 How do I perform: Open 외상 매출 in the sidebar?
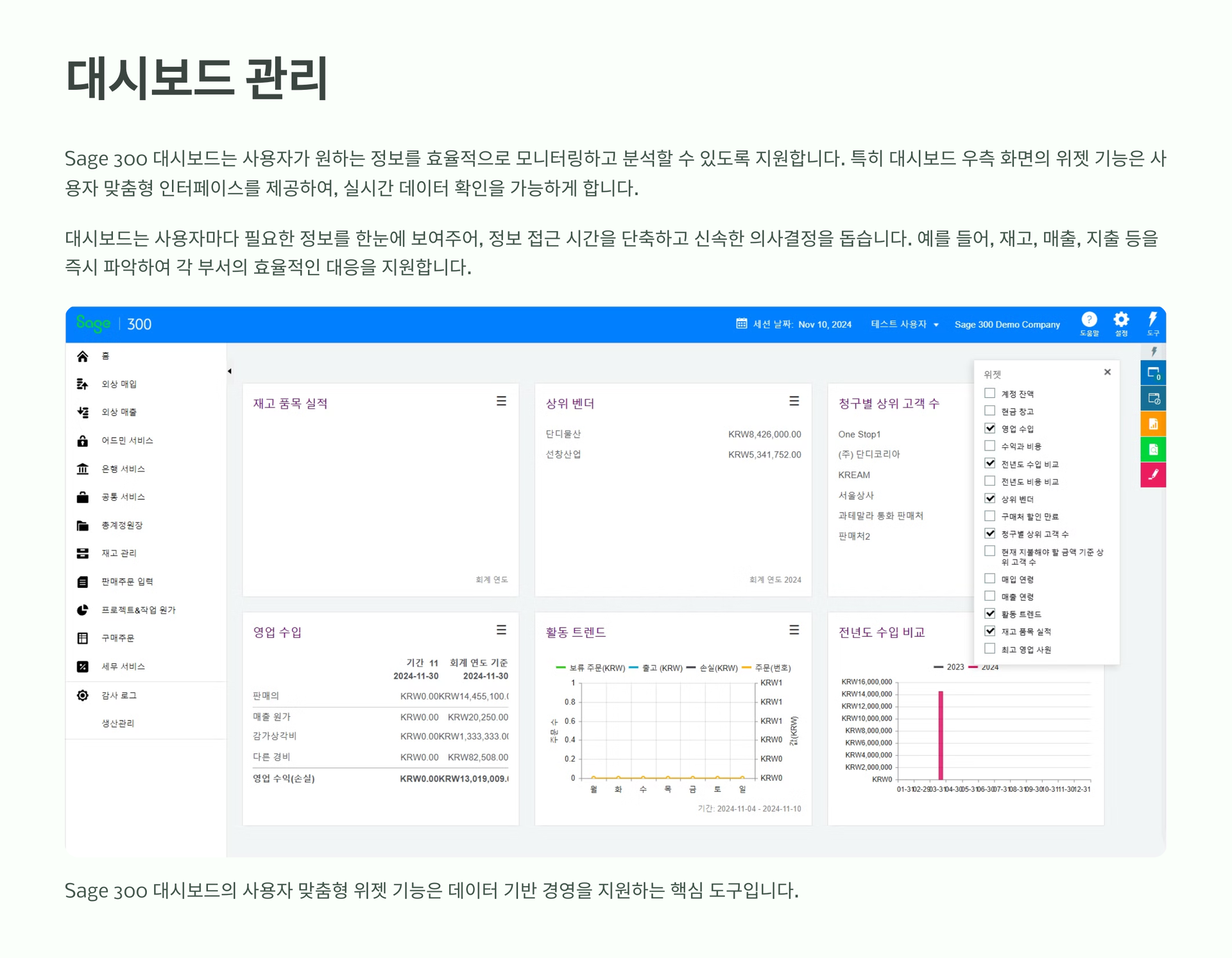tap(119, 413)
